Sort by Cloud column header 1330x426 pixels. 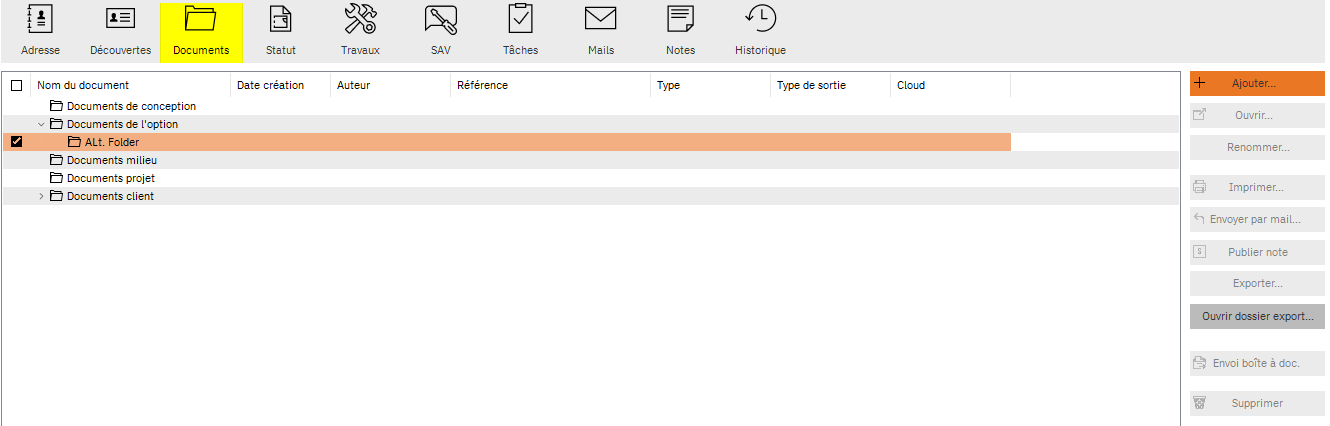(x=951, y=86)
